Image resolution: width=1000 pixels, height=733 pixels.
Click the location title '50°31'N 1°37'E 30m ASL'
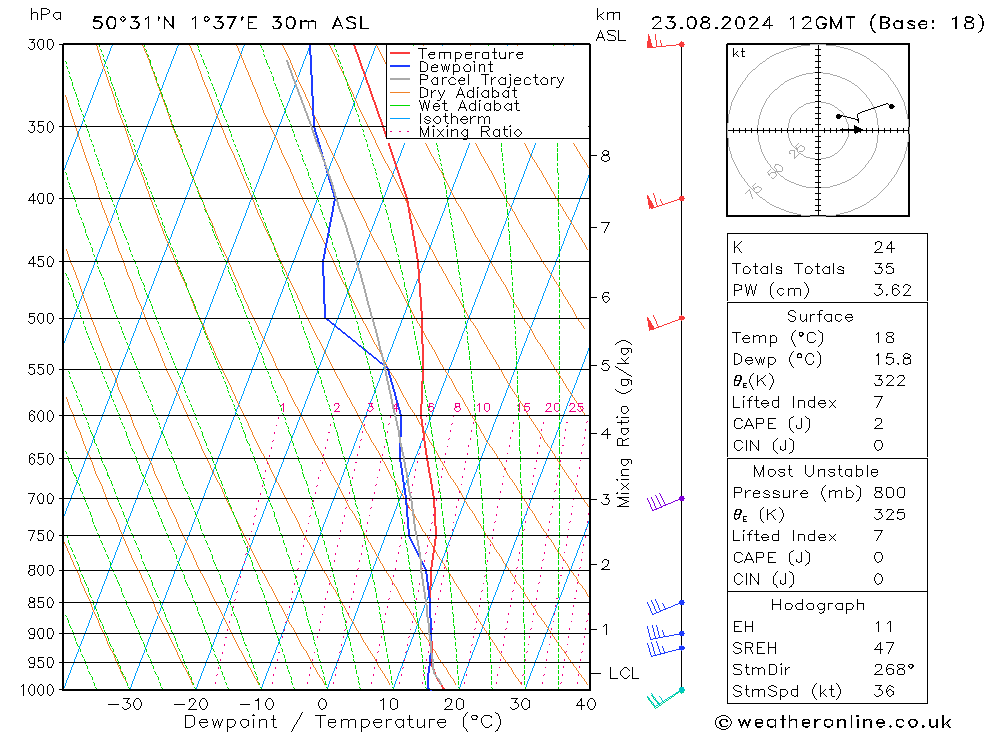click(x=230, y=24)
